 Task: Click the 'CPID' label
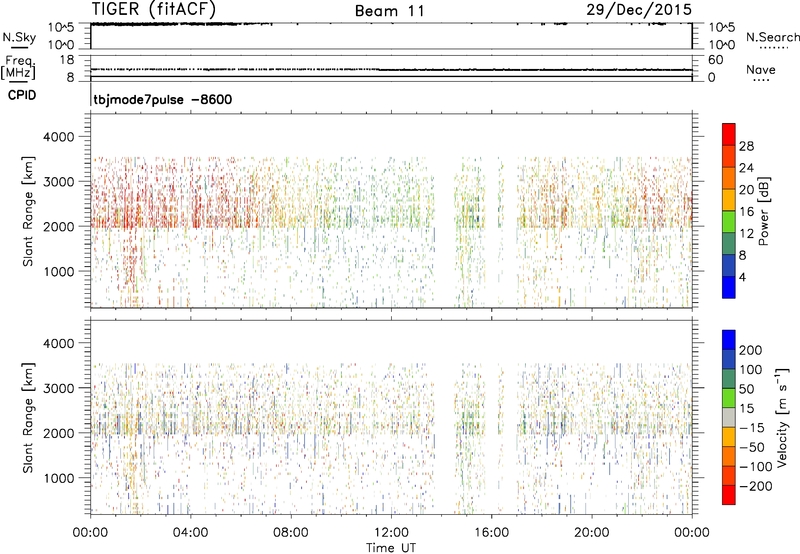[22, 95]
